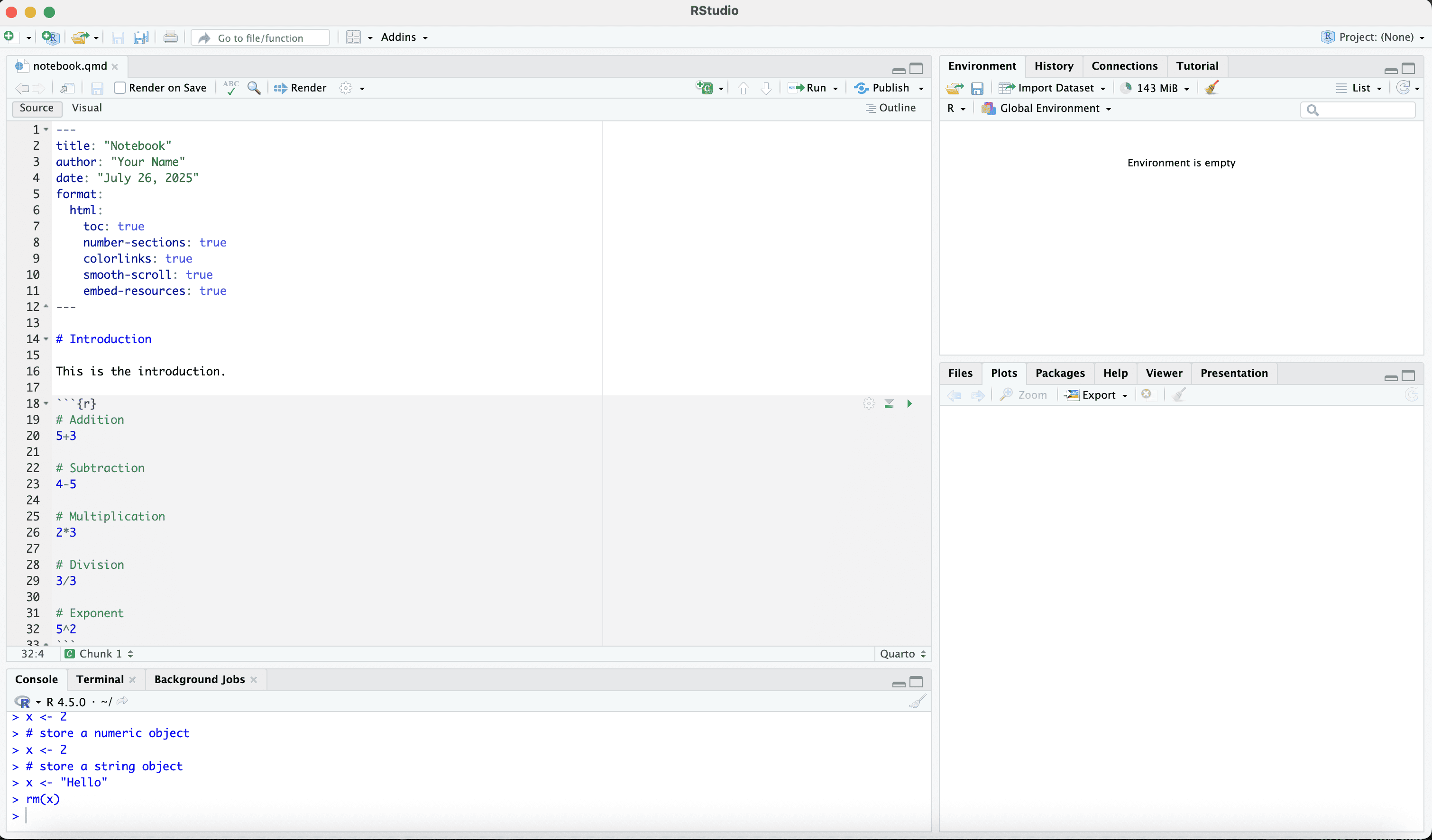Collapse the Introduction section fold arrow
The image size is (1432, 840).
[46, 339]
